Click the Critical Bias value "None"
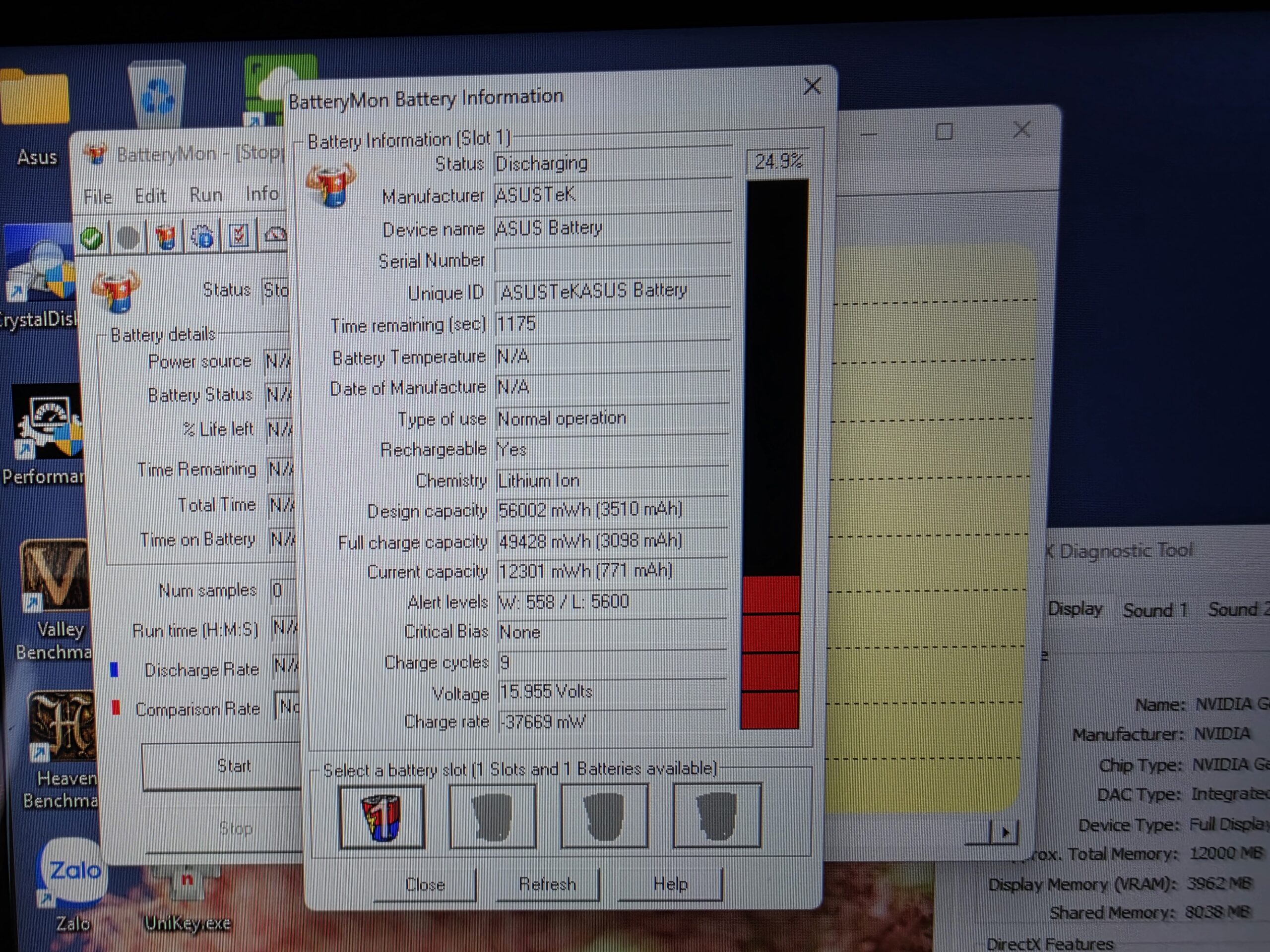This screenshot has width=1270, height=952. click(519, 632)
